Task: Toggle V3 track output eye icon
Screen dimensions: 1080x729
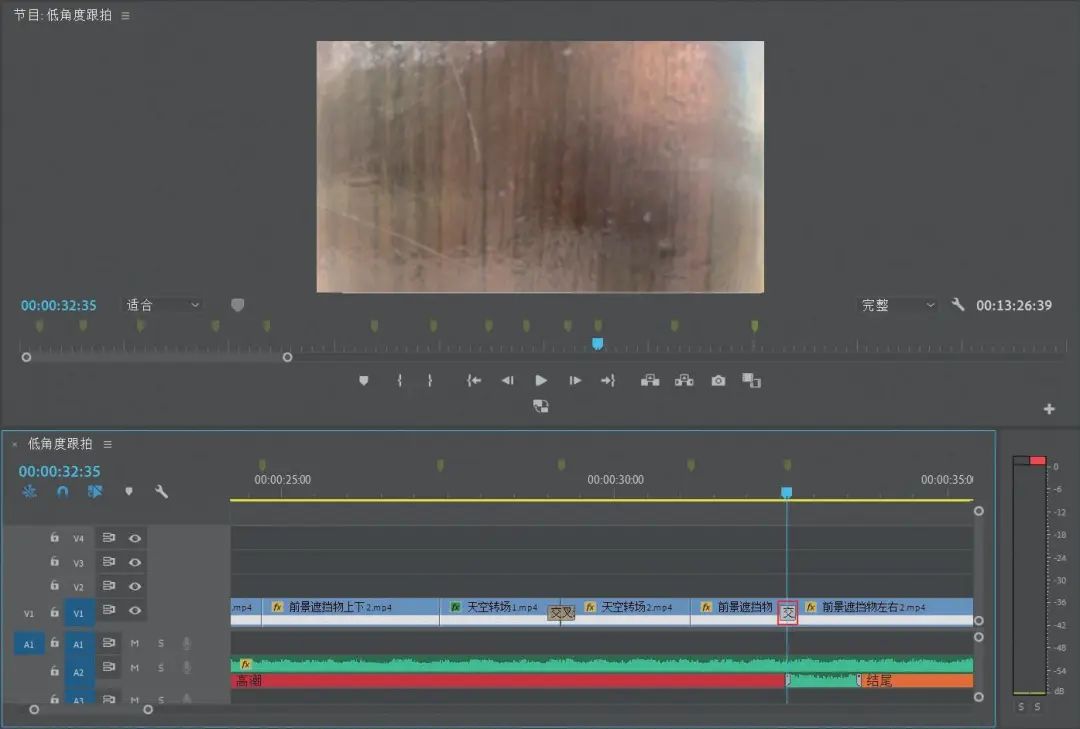Action: 135,562
